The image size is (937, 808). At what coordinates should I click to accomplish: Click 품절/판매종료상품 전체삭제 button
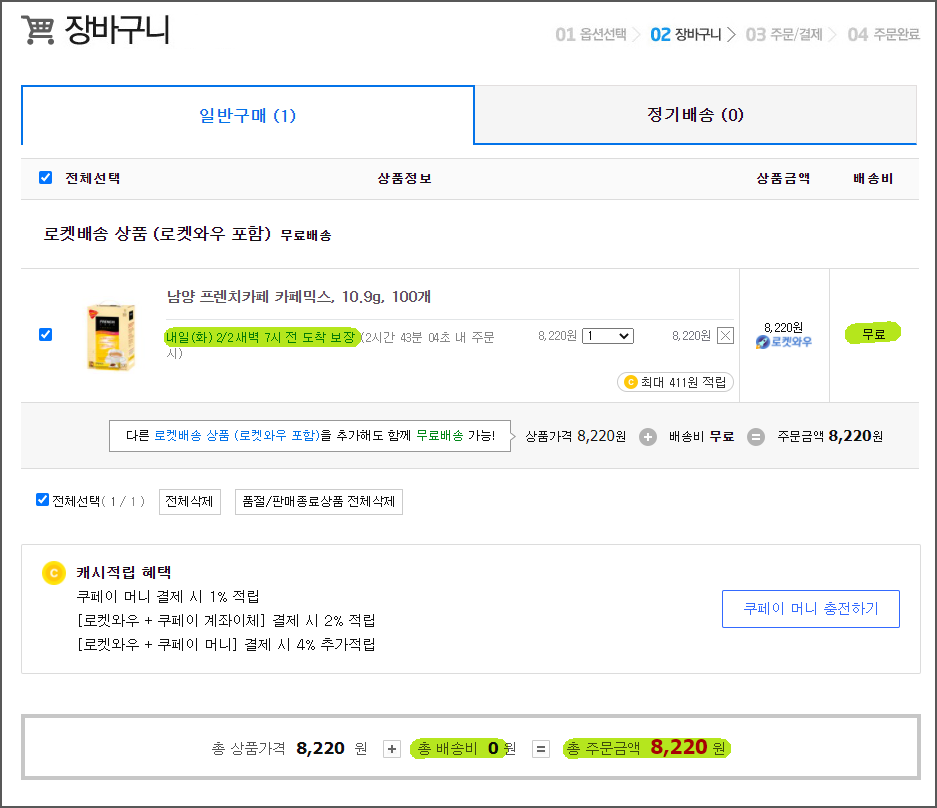[x=319, y=501]
